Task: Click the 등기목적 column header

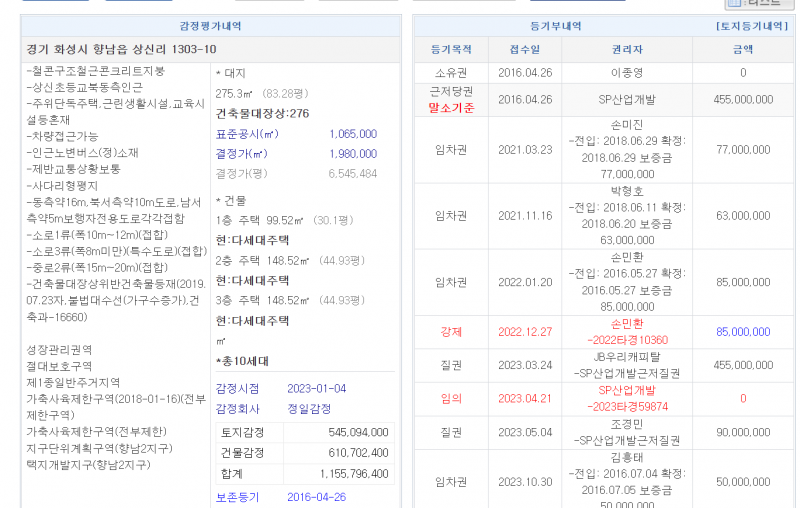Action: pos(450,49)
